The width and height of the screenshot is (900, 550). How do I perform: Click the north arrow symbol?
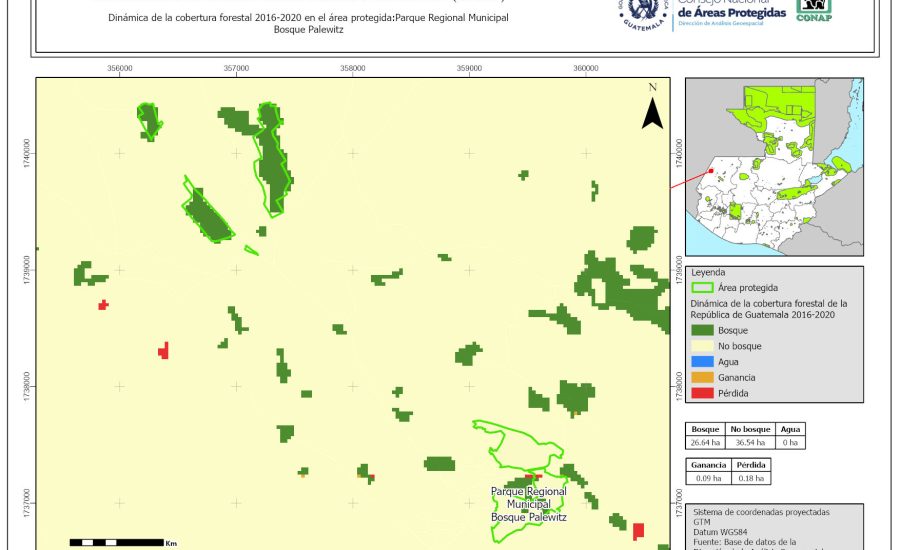(x=652, y=112)
